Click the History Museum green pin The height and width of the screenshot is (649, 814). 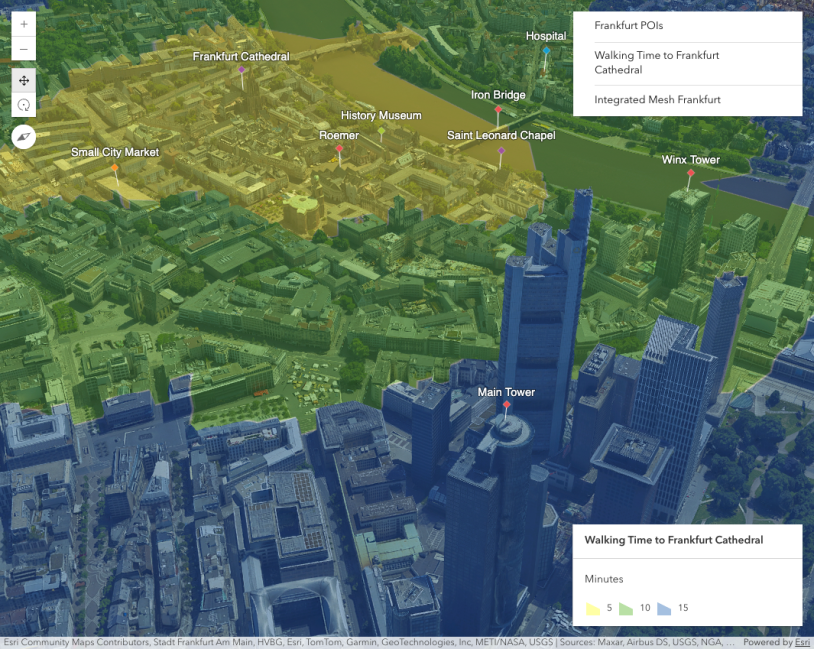coord(381,130)
